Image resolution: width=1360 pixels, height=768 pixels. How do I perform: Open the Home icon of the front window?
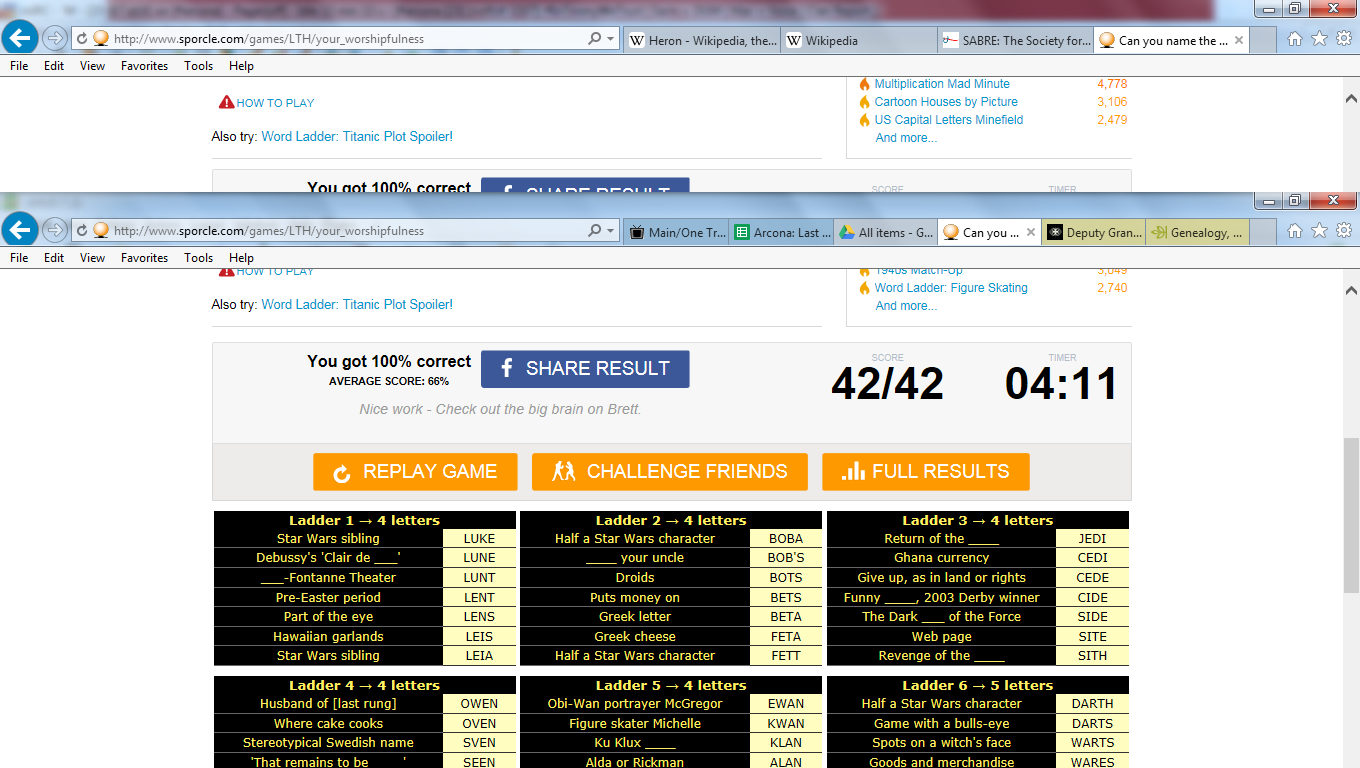coord(1294,231)
